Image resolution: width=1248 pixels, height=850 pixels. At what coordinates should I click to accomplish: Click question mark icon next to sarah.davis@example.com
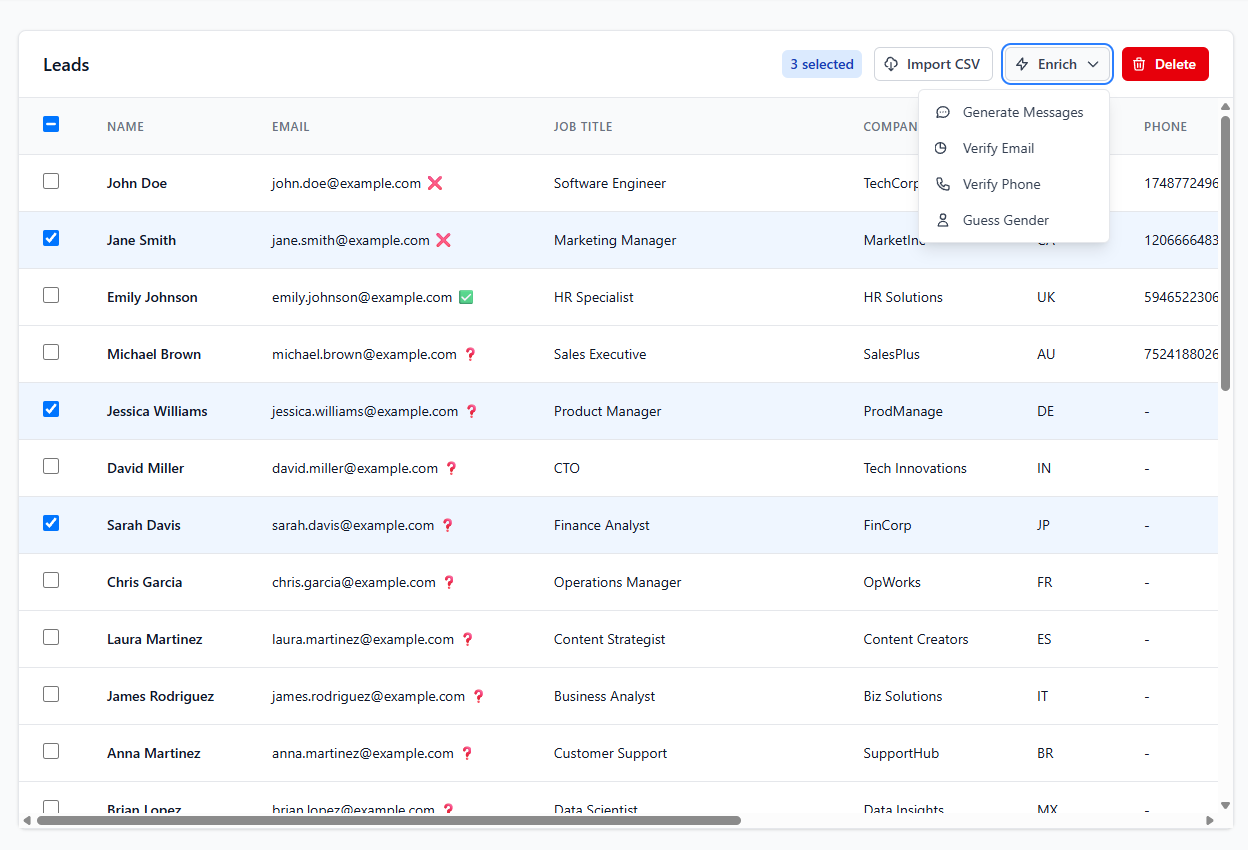point(448,525)
